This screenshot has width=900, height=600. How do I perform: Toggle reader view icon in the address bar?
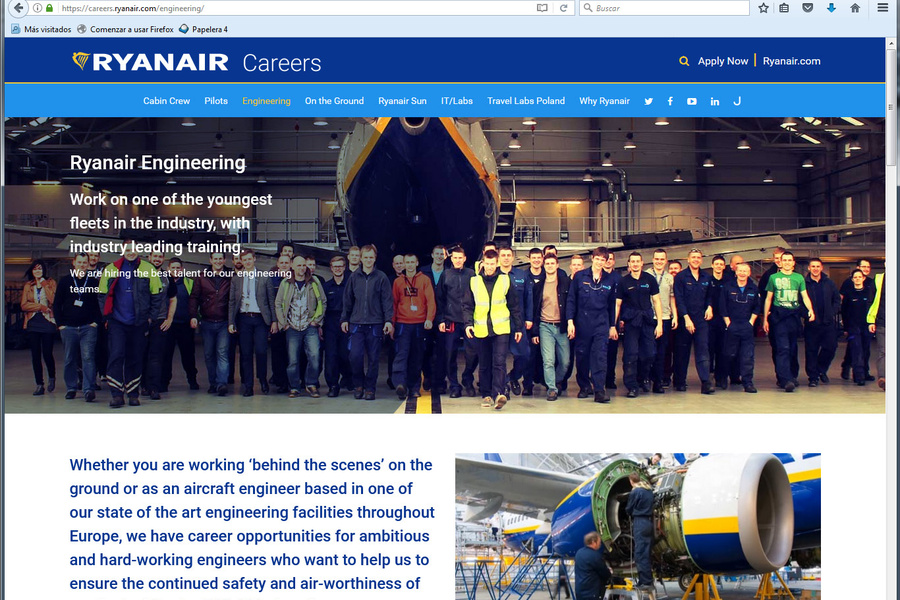click(x=542, y=8)
